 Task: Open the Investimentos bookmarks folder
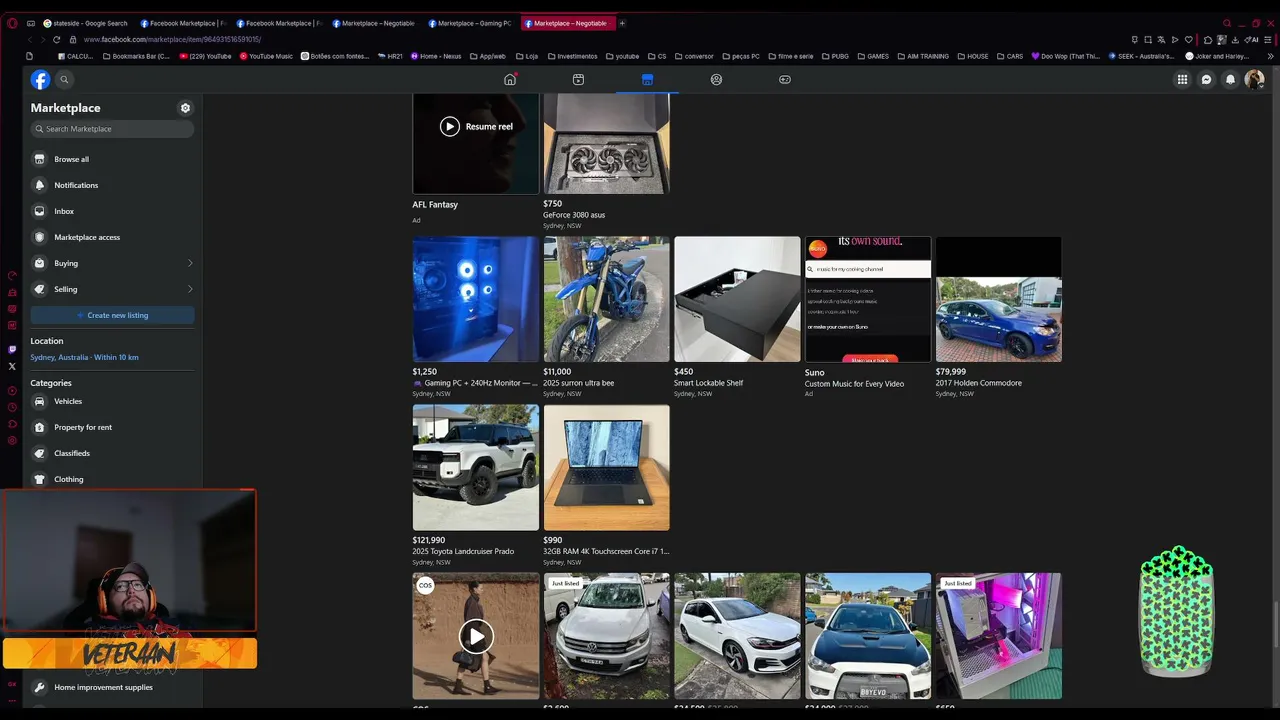[571, 56]
